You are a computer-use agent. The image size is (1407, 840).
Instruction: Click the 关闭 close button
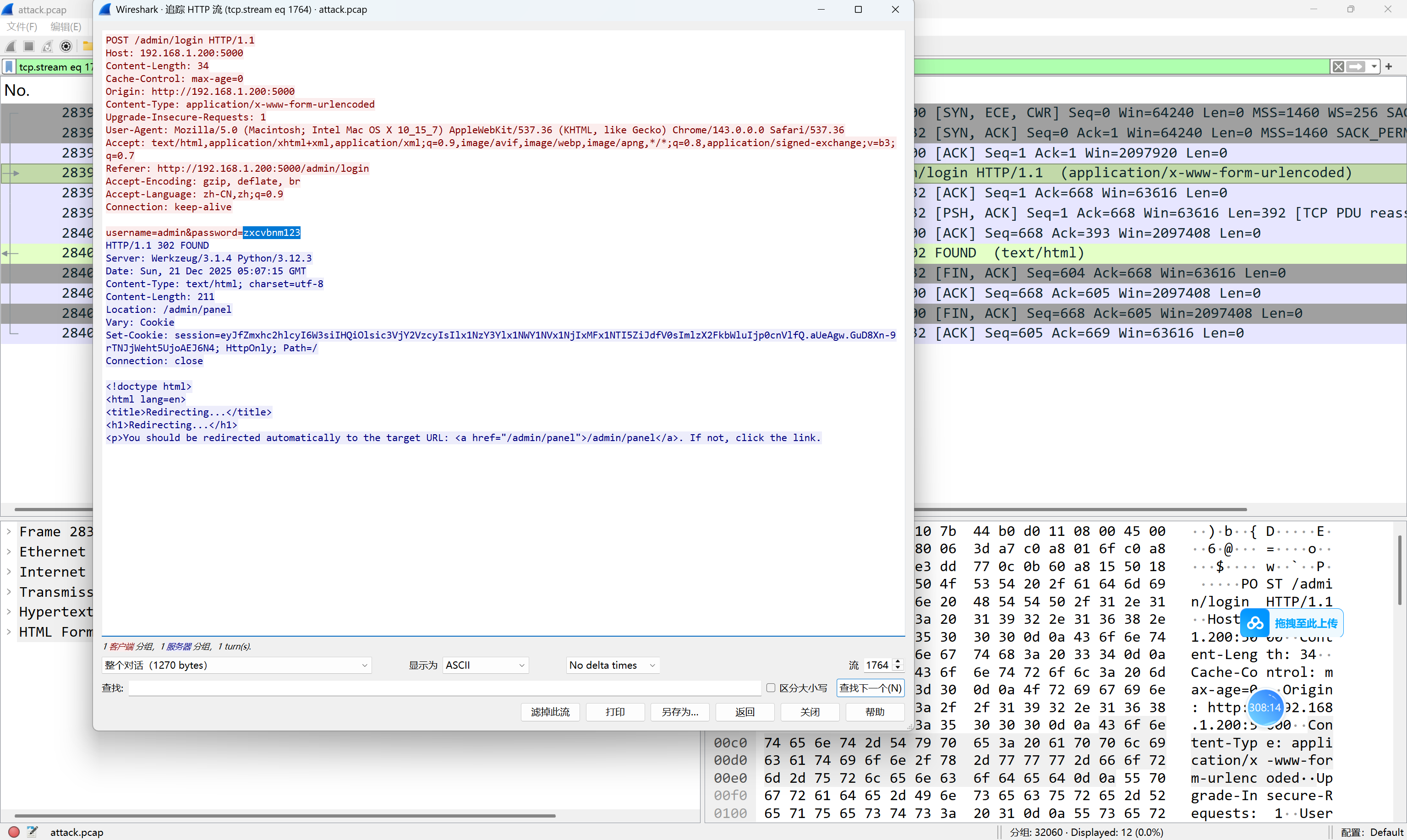810,711
